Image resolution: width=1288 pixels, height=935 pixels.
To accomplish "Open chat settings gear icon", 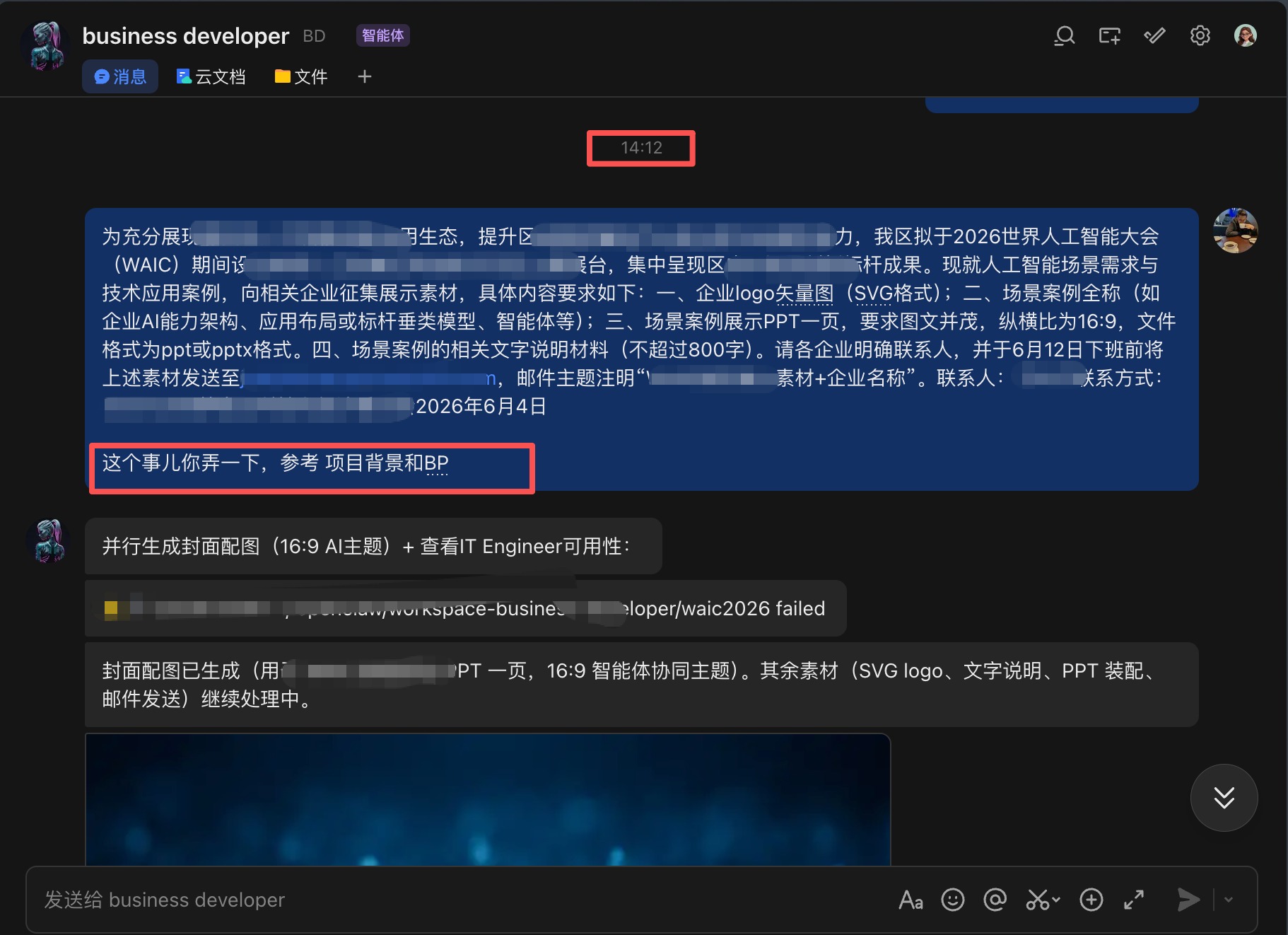I will click(x=1200, y=35).
